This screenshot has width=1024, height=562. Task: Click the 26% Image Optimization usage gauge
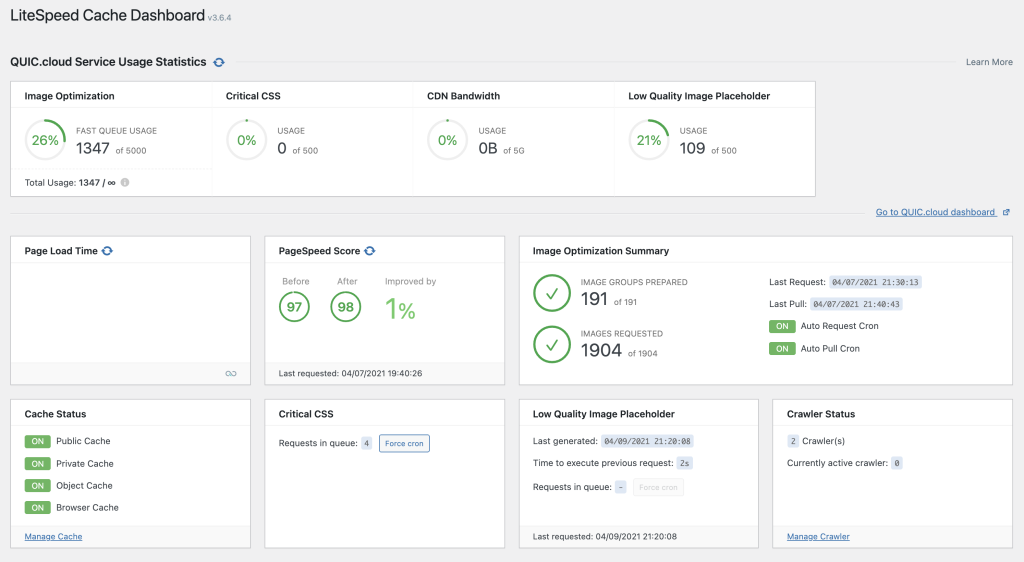pos(45,140)
